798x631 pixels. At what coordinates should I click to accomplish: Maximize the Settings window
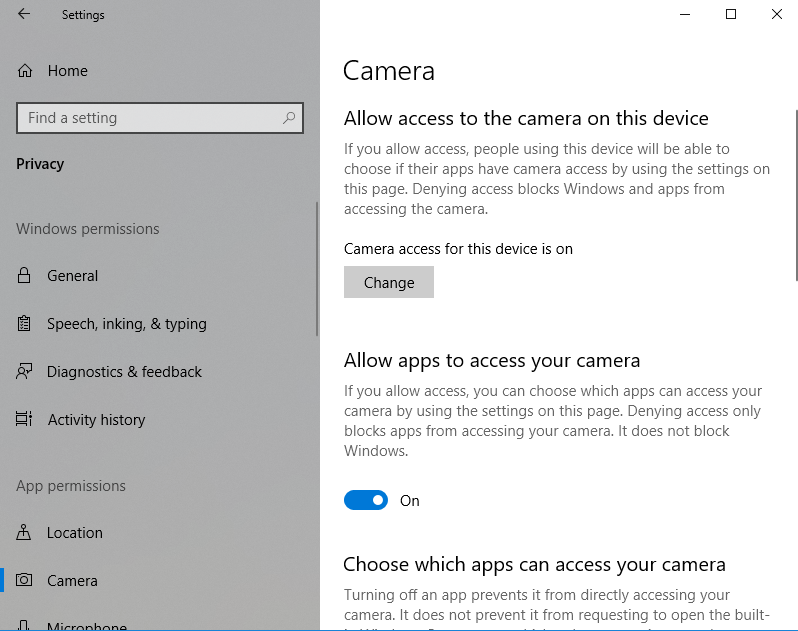[x=731, y=15]
